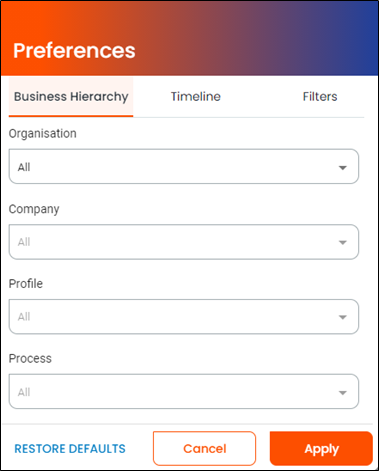Image resolution: width=379 pixels, height=471 pixels.
Task: Expand the Process dropdown field
Action: click(x=184, y=391)
